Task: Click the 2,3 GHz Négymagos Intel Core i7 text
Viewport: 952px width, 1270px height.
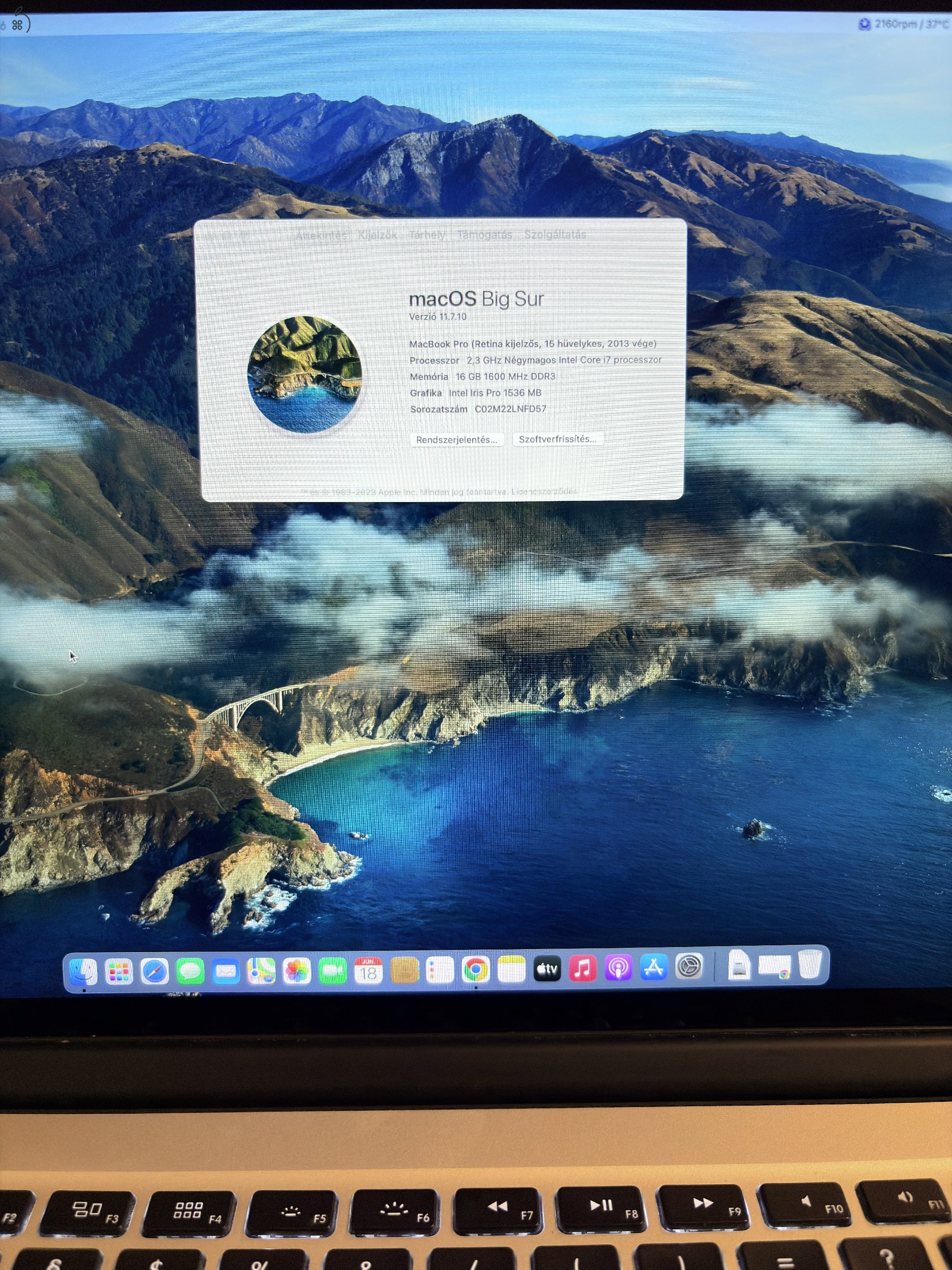Action: tap(564, 360)
